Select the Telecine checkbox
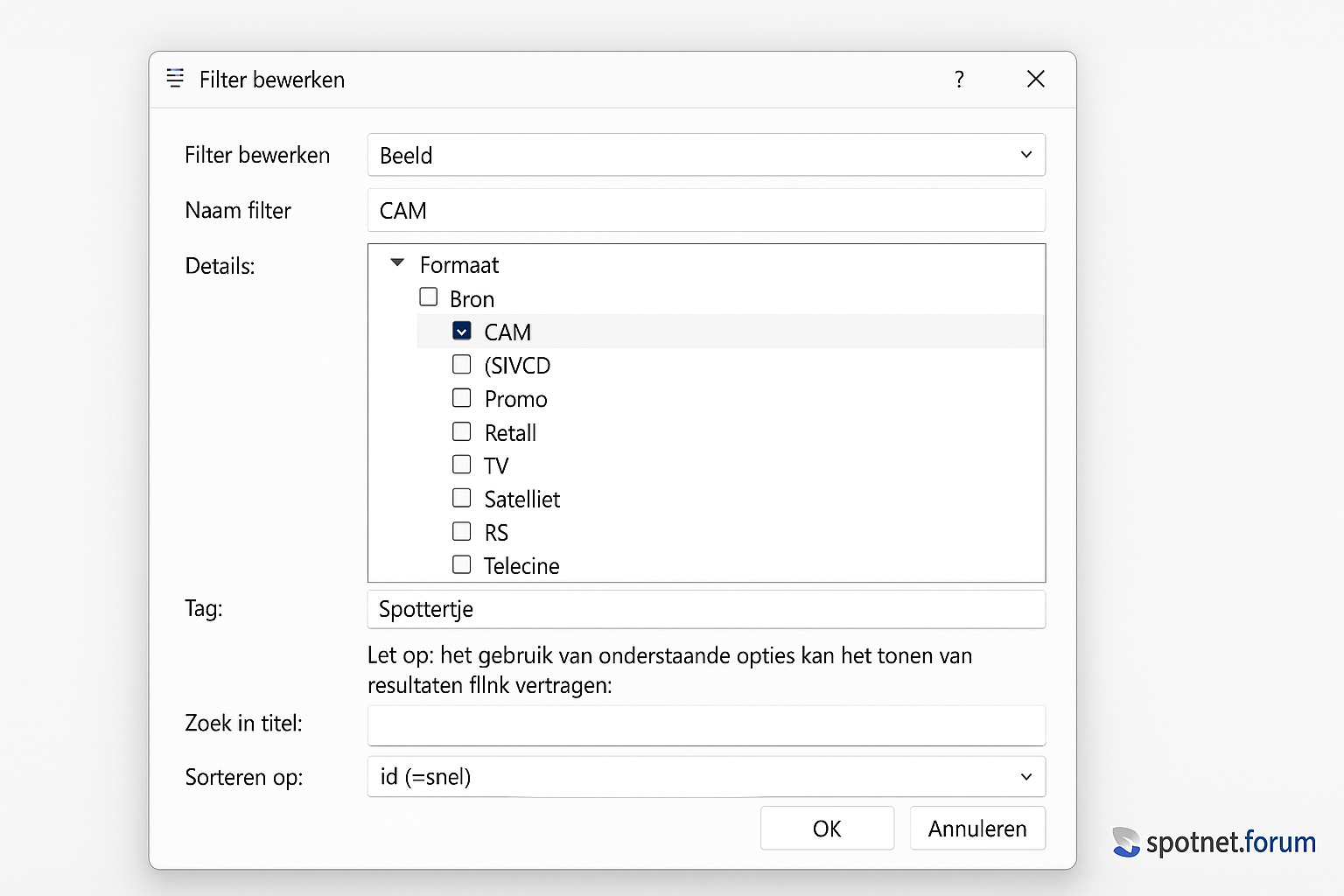Viewport: 1344px width, 896px height. (462, 565)
